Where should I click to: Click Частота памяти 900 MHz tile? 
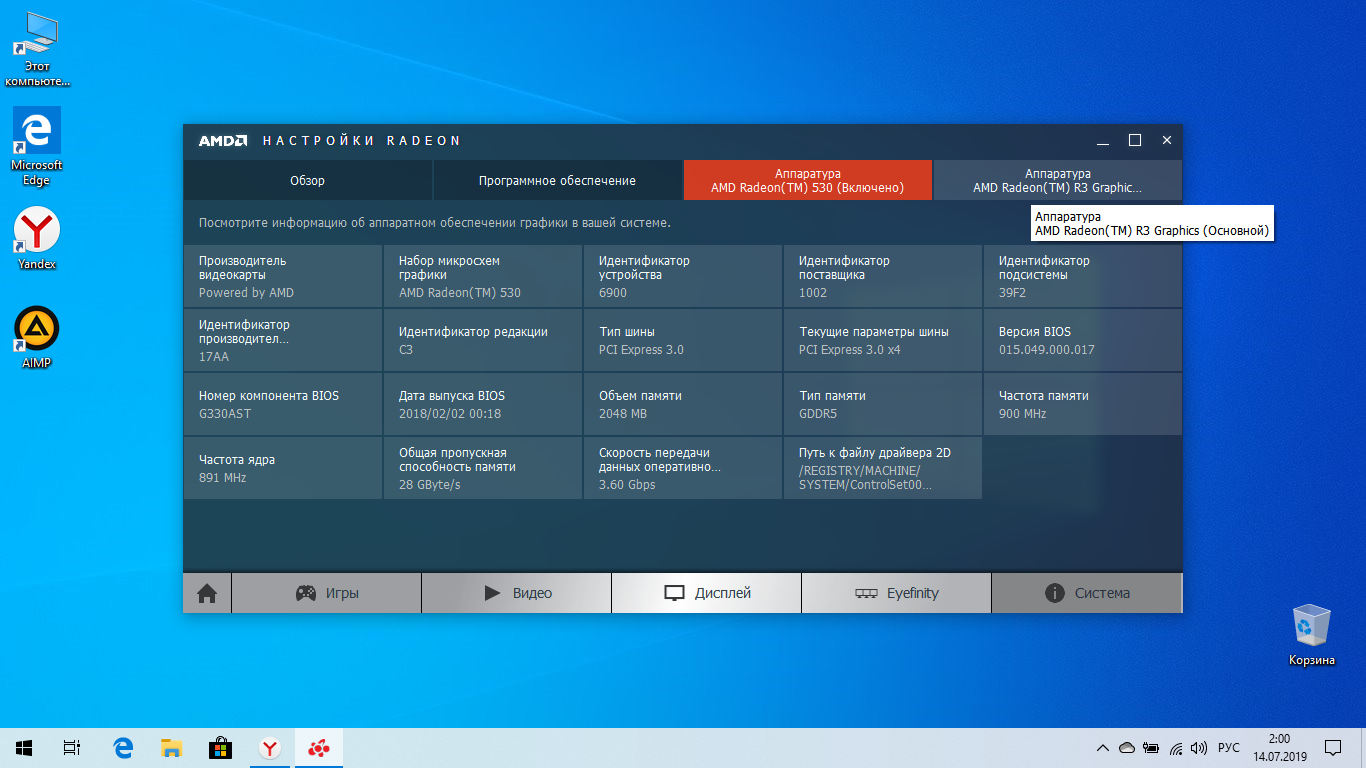[1083, 404]
